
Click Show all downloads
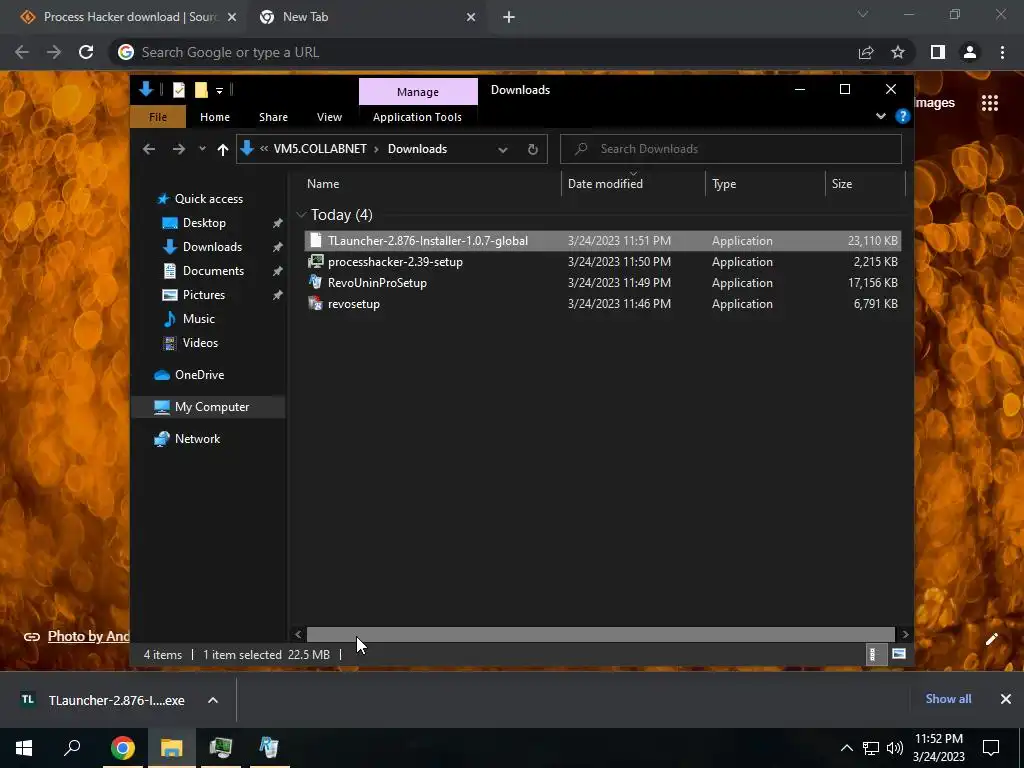[x=948, y=699]
